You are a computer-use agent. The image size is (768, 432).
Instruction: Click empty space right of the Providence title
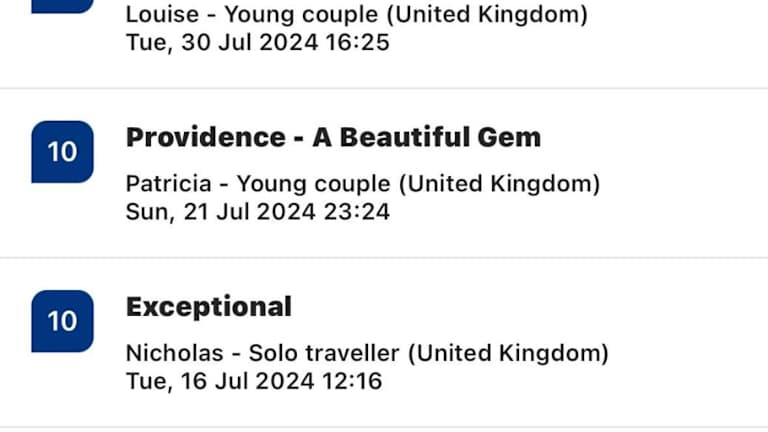pos(650,138)
